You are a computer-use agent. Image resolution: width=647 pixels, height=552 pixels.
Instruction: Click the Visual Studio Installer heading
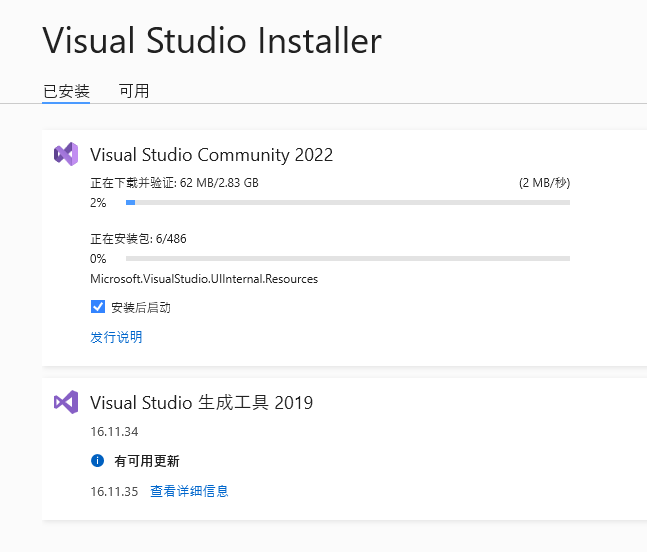[x=212, y=40]
